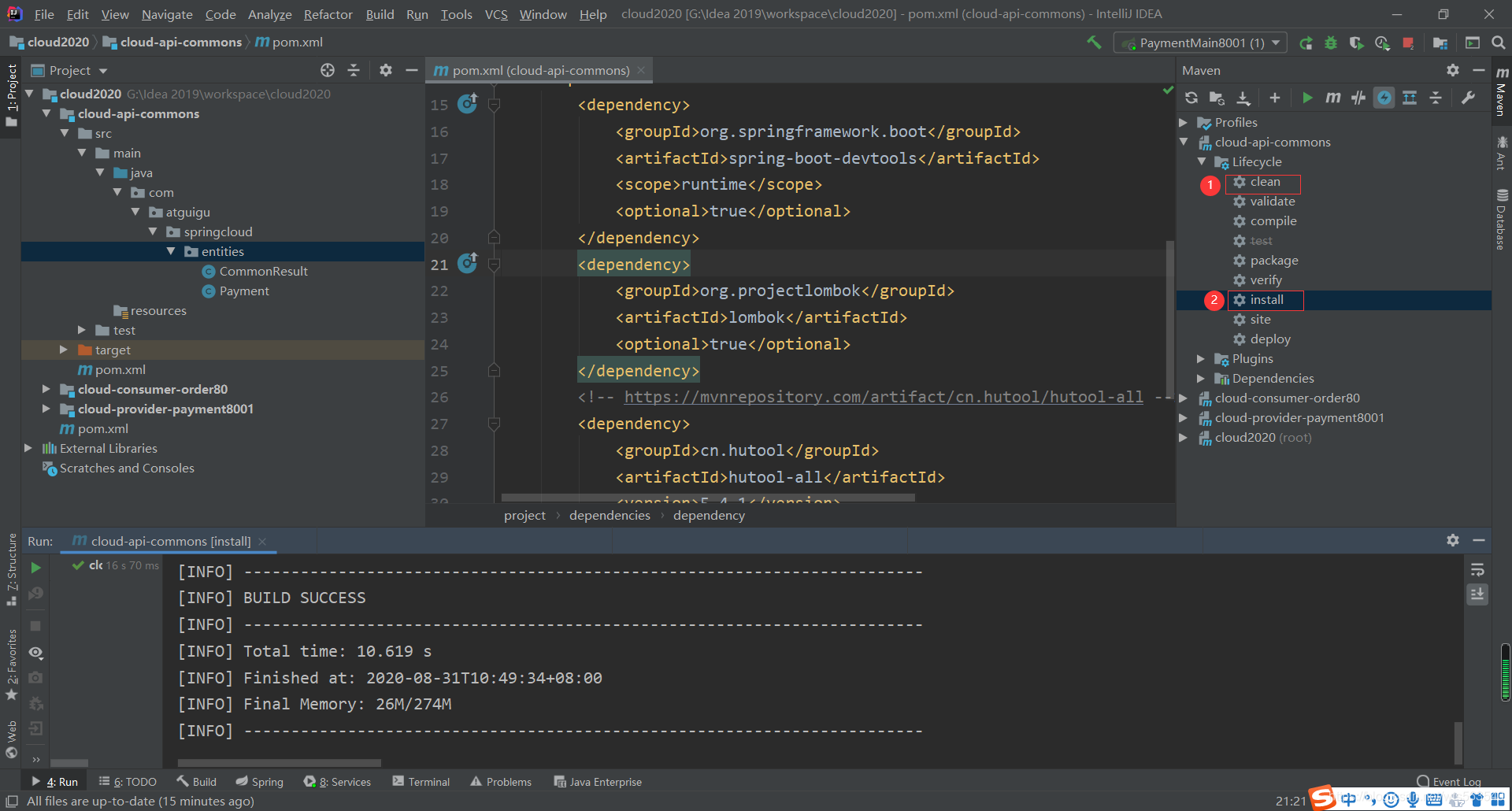Click Show Dependencies diagram icon in Maven
This screenshot has width=1512, height=811.
tap(1410, 98)
